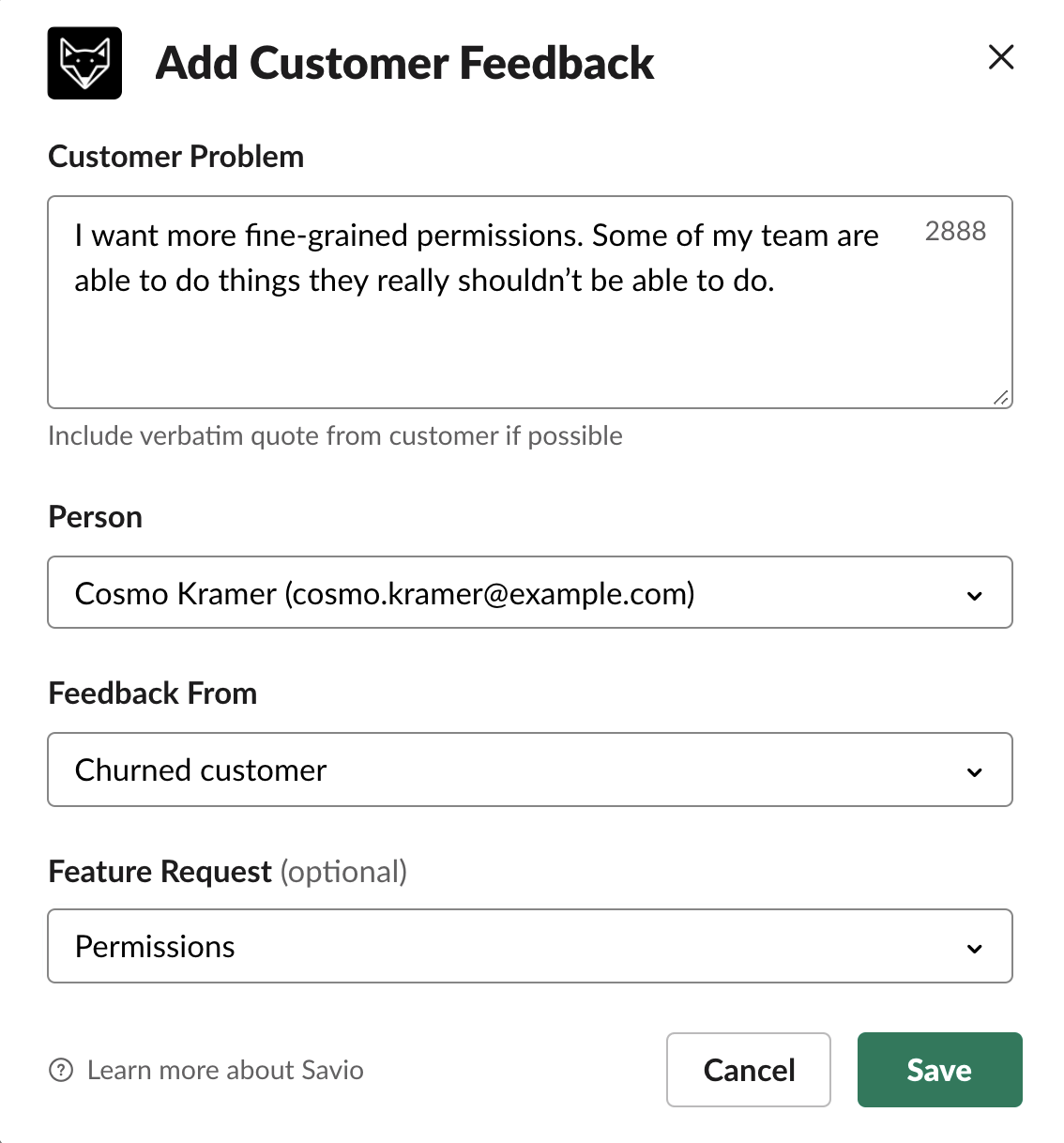
Task: Open the Person dropdown showing Cosmo Kramer
Action: click(530, 592)
